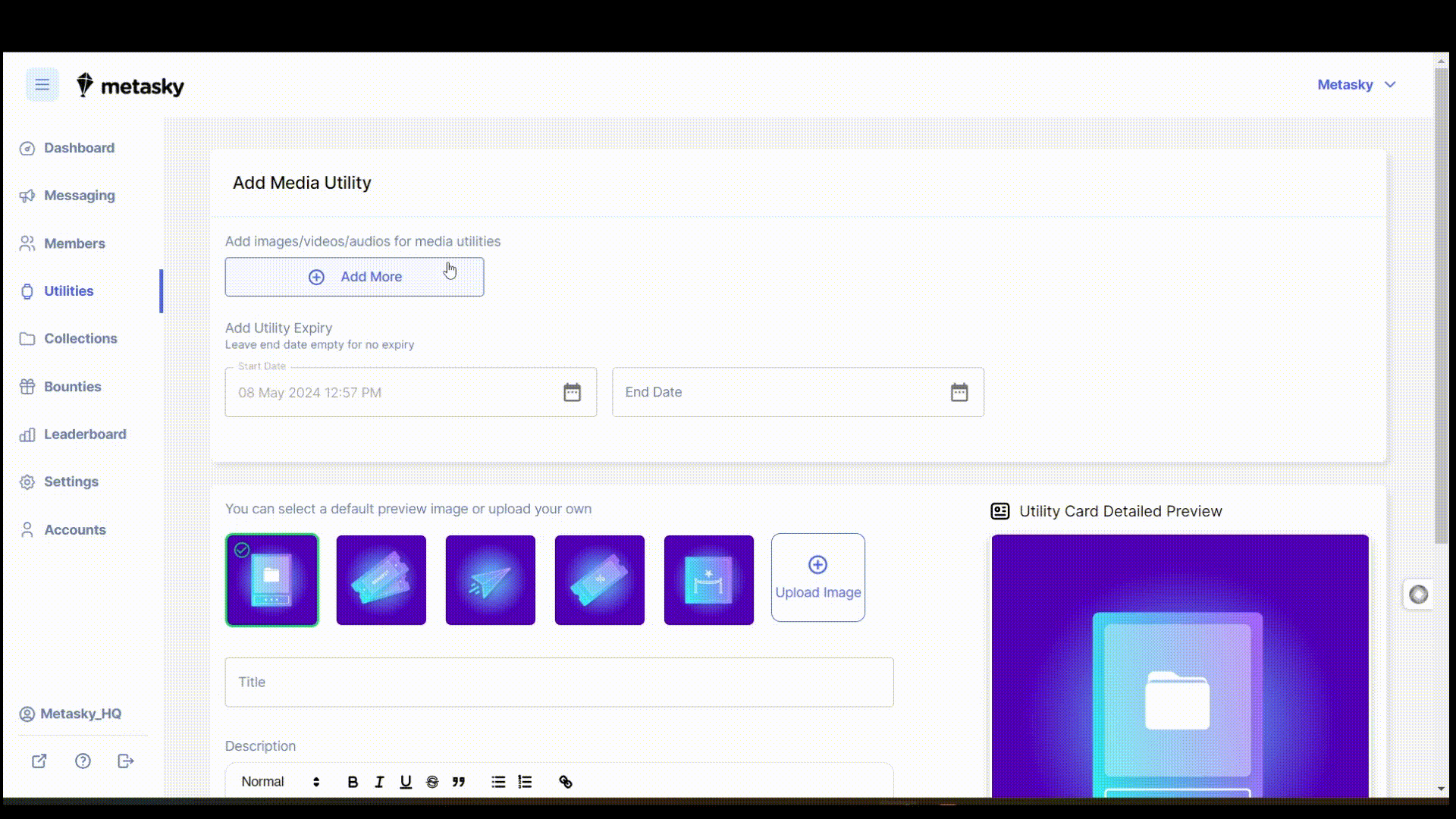This screenshot has width=1456, height=819.
Task: Click the logout icon at sidebar bottom
Action: click(126, 761)
